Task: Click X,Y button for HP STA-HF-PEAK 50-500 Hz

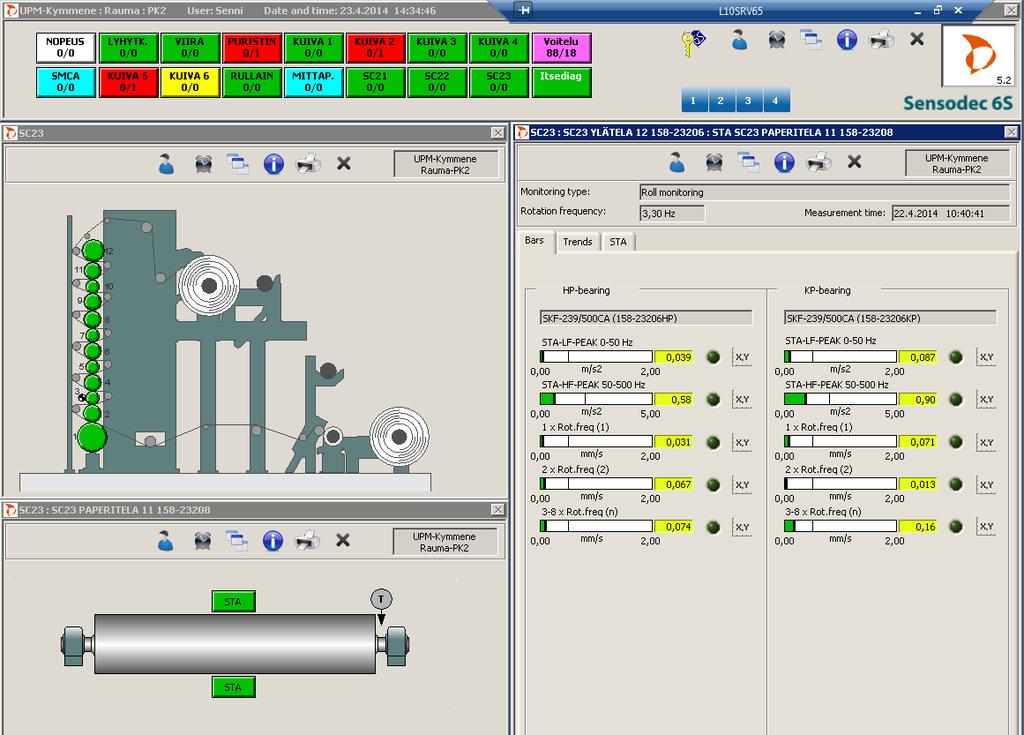Action: point(742,399)
